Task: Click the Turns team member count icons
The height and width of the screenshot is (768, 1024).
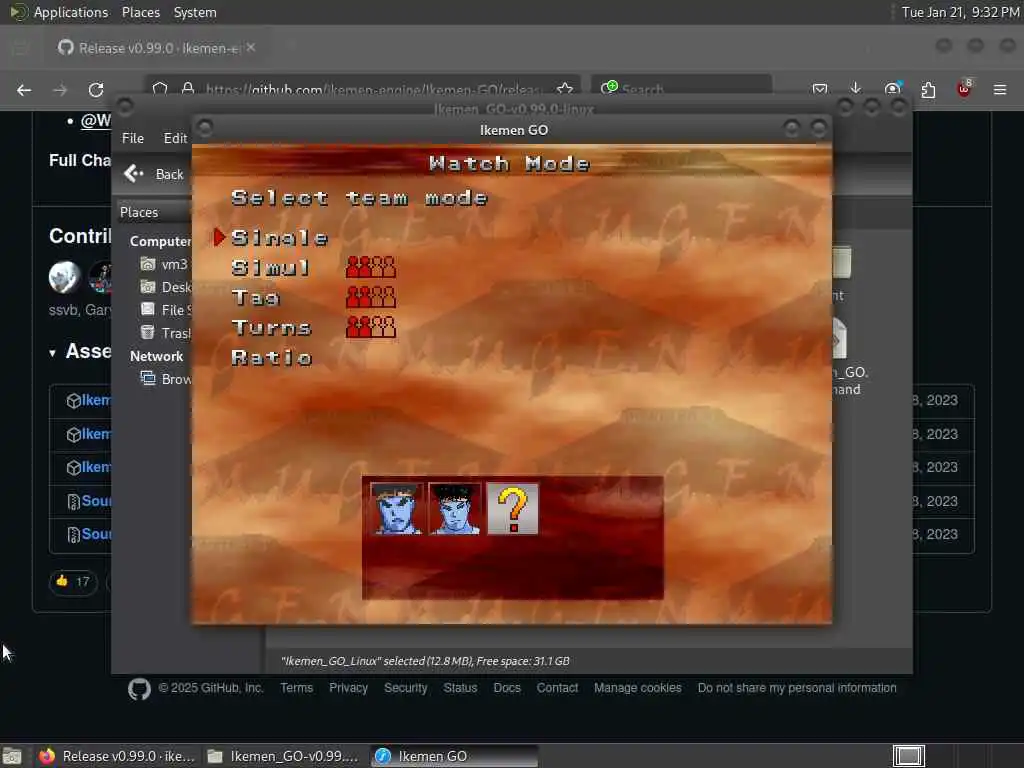Action: click(x=371, y=327)
